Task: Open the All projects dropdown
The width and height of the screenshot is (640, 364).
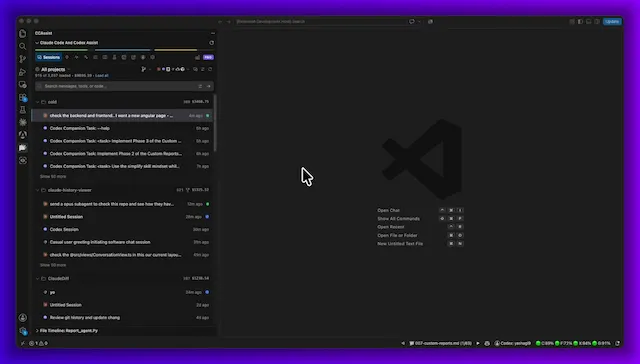Action: point(53,69)
